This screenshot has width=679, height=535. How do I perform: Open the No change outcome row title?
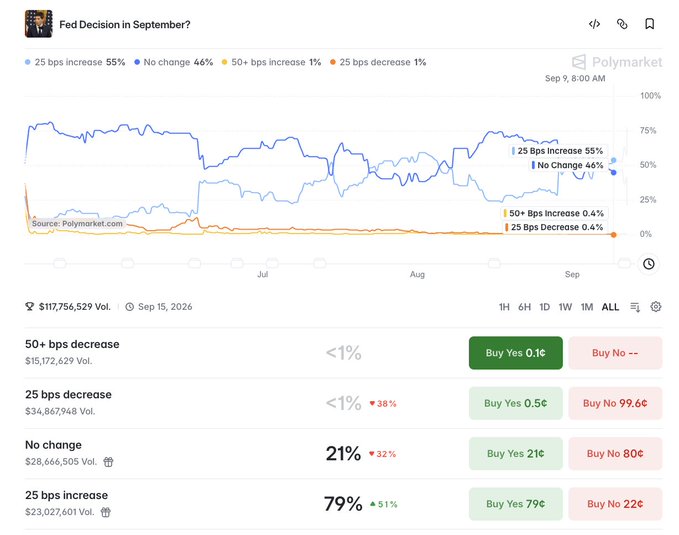click(x=53, y=445)
